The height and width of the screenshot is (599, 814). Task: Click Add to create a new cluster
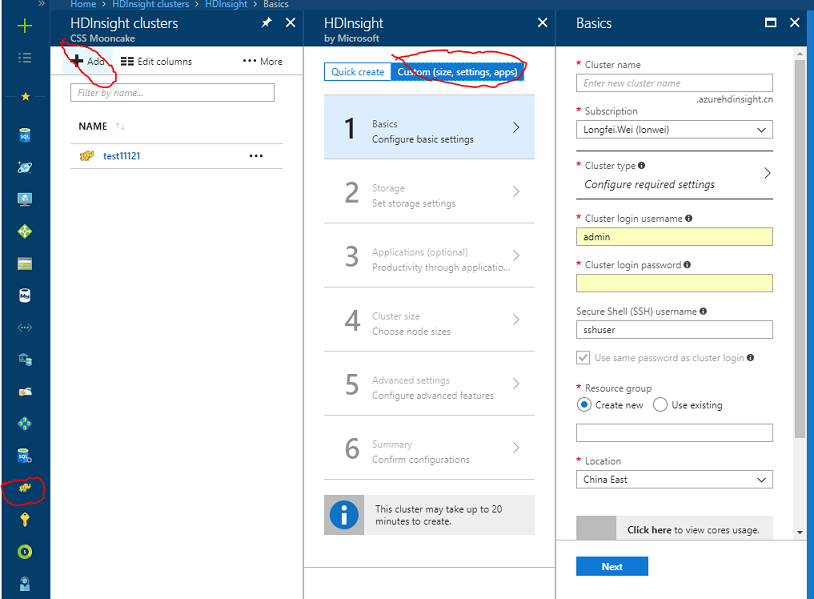click(x=88, y=61)
